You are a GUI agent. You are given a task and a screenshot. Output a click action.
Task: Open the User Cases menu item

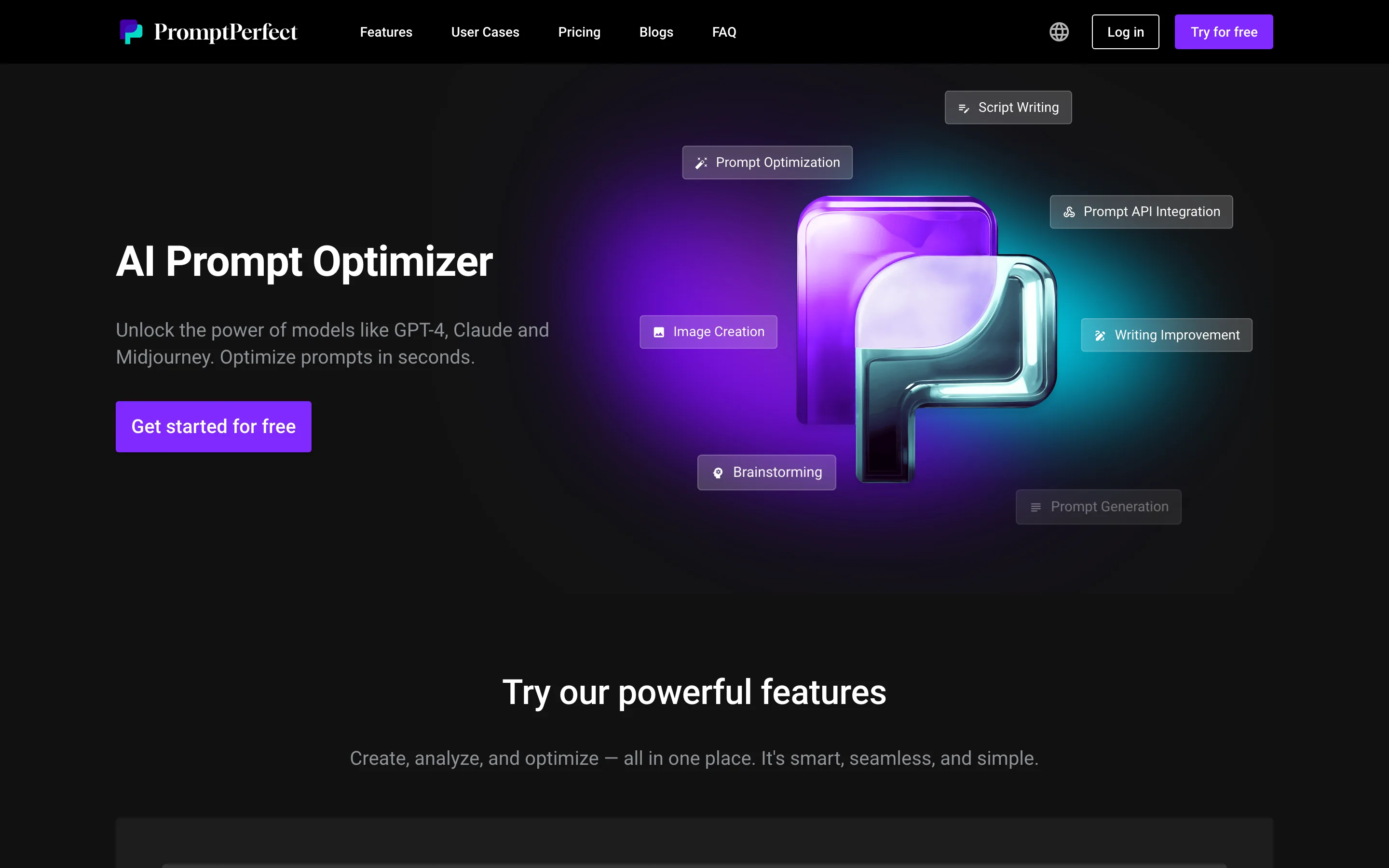click(485, 32)
